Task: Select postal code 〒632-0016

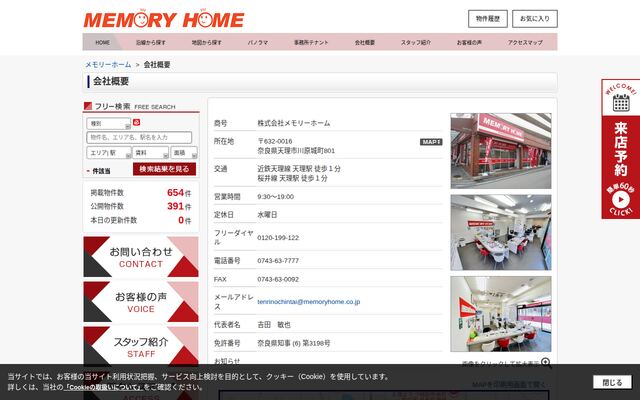Action: (275, 141)
